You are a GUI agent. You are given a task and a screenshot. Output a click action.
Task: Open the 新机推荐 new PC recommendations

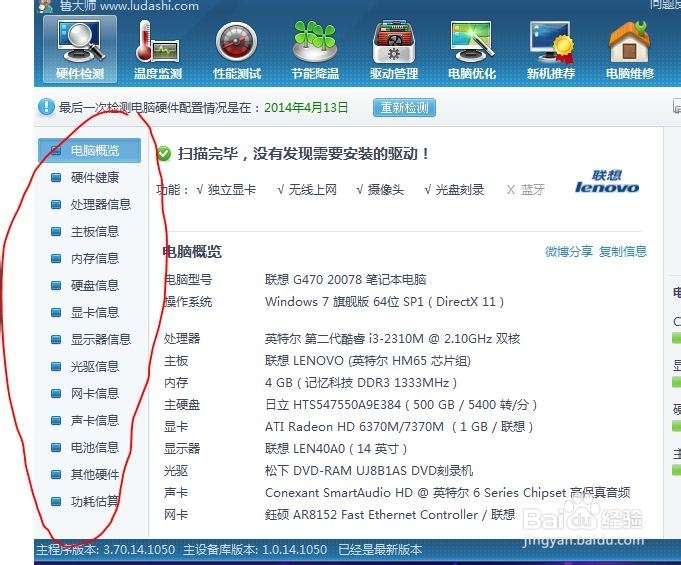(551, 51)
